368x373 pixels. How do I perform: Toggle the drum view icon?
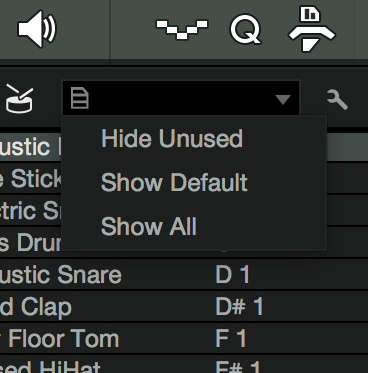[x=20, y=99]
